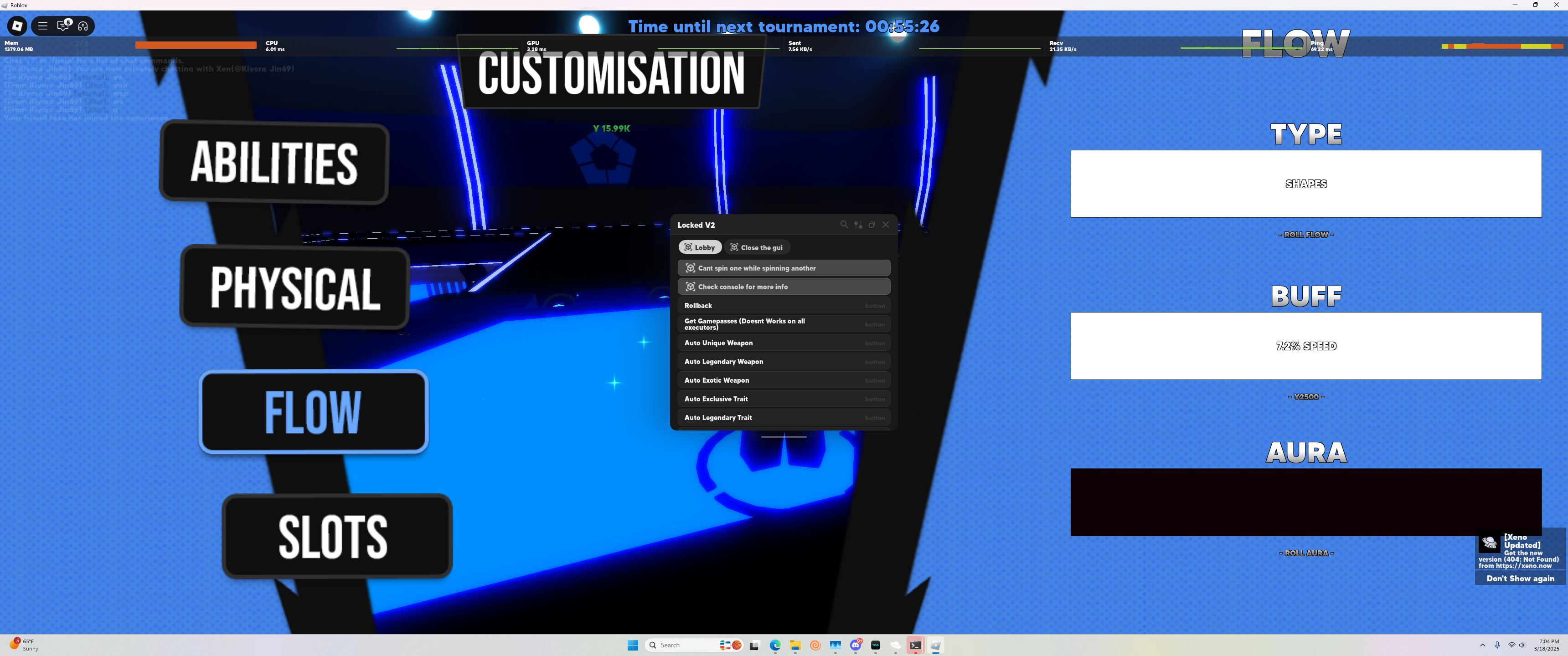
Task: Open the chat messages icon
Action: 63,26
